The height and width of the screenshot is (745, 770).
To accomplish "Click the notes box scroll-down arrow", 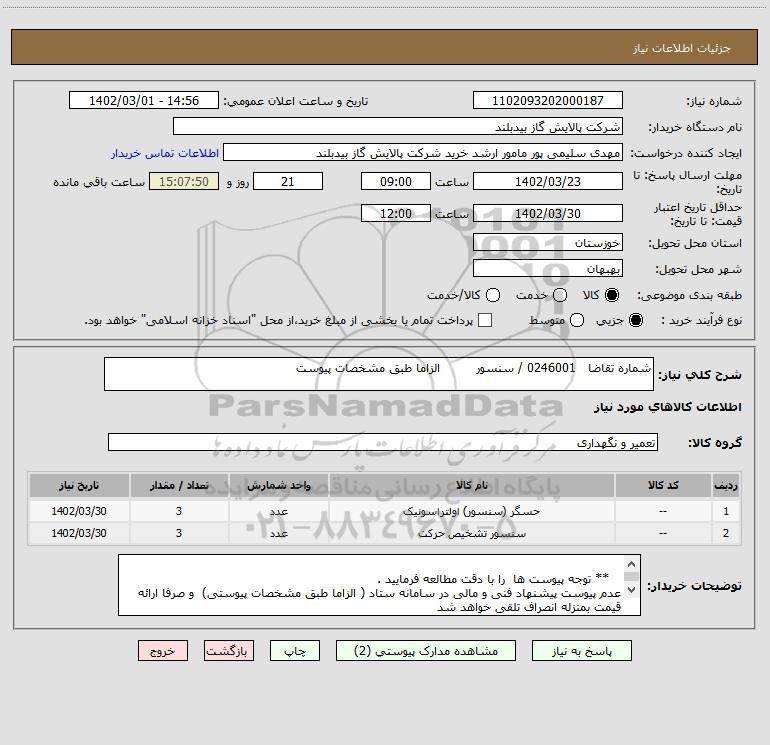I will [632, 589].
